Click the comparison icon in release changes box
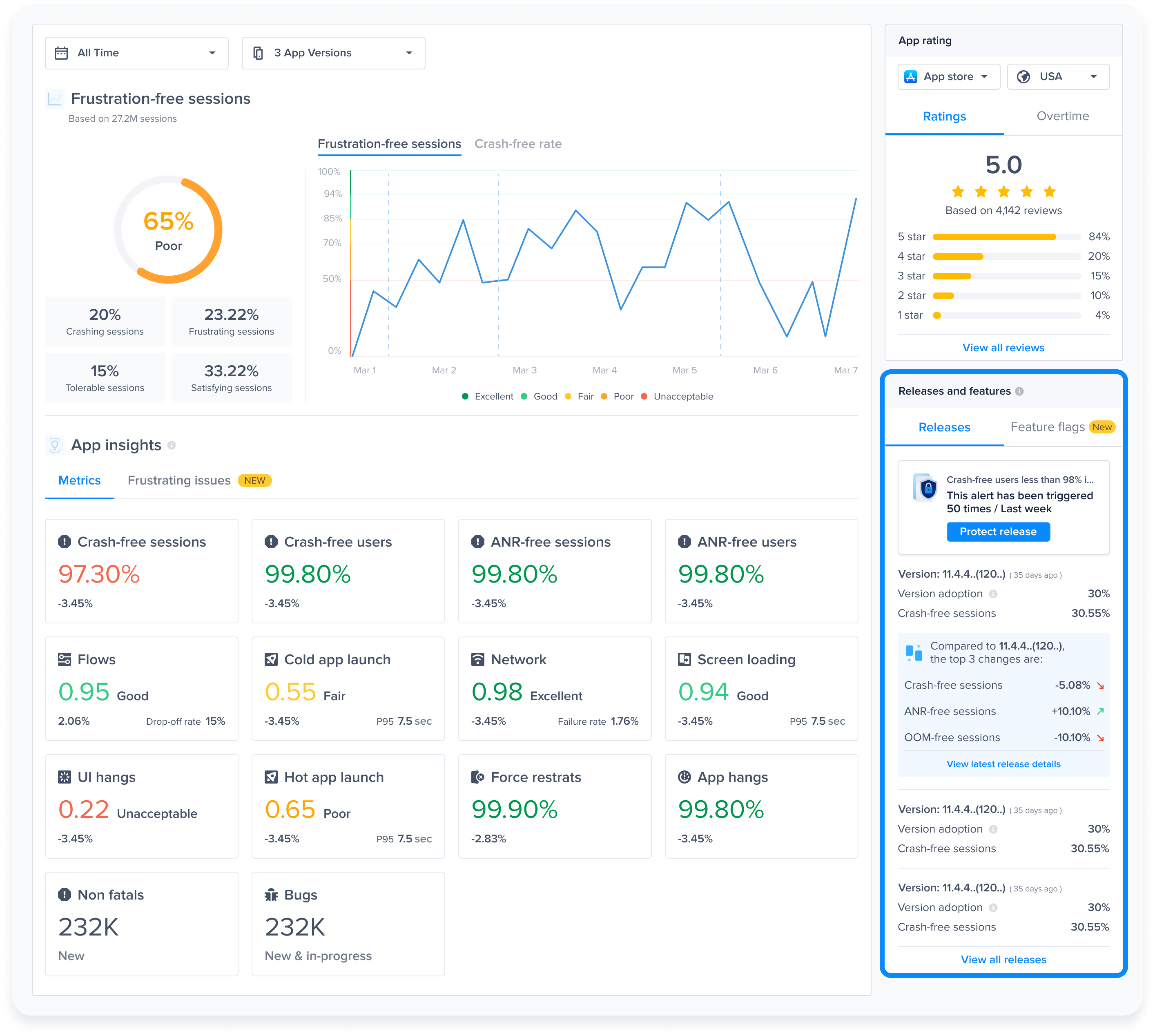The width and height of the screenshot is (1155, 1036). tap(914, 652)
